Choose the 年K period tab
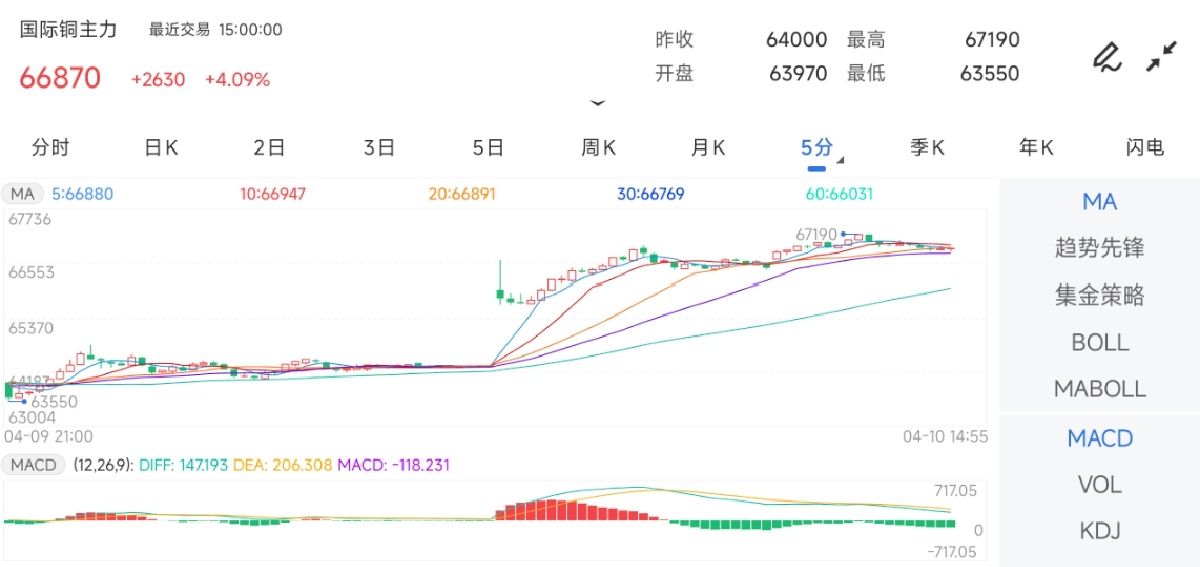Image resolution: width=1200 pixels, height=567 pixels. click(x=1036, y=148)
